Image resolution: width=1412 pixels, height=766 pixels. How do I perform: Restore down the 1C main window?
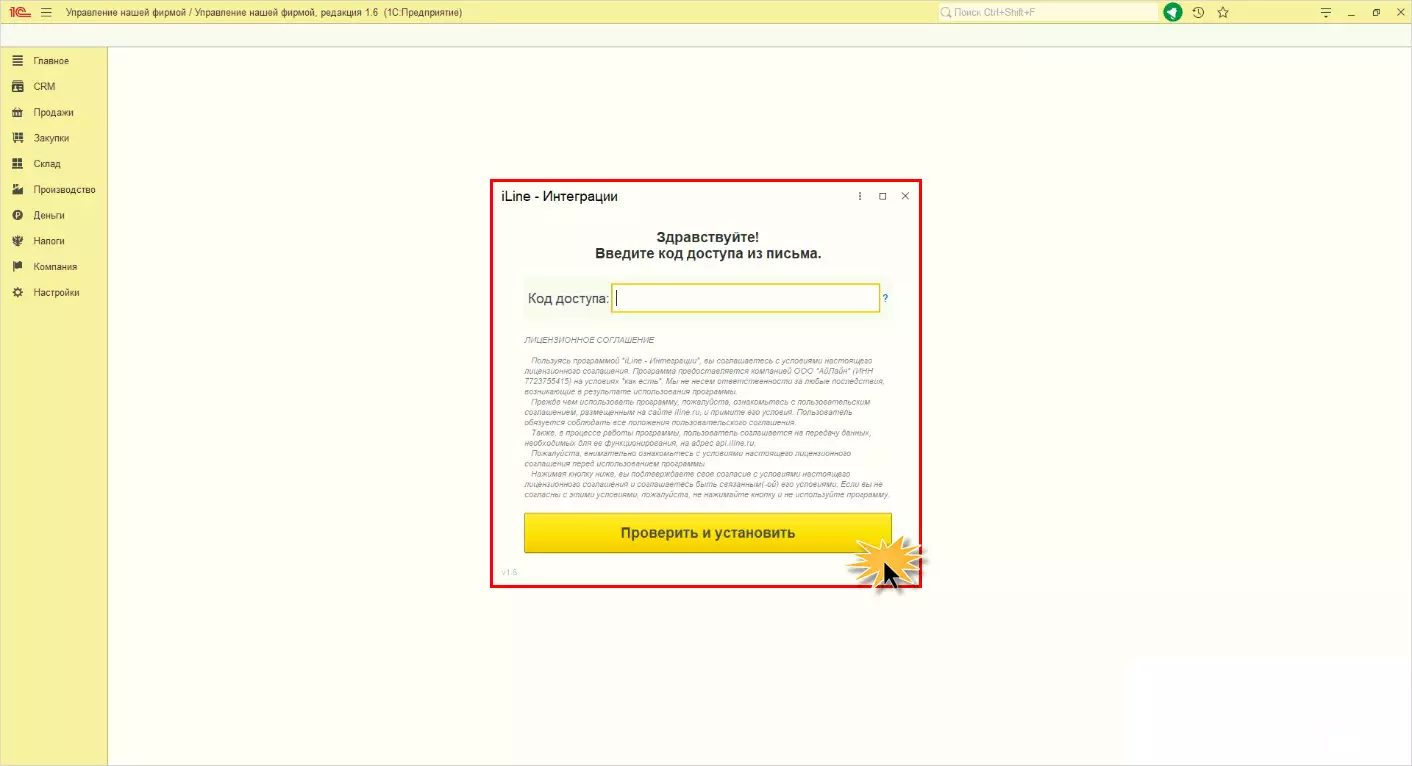pyautogui.click(x=1377, y=12)
